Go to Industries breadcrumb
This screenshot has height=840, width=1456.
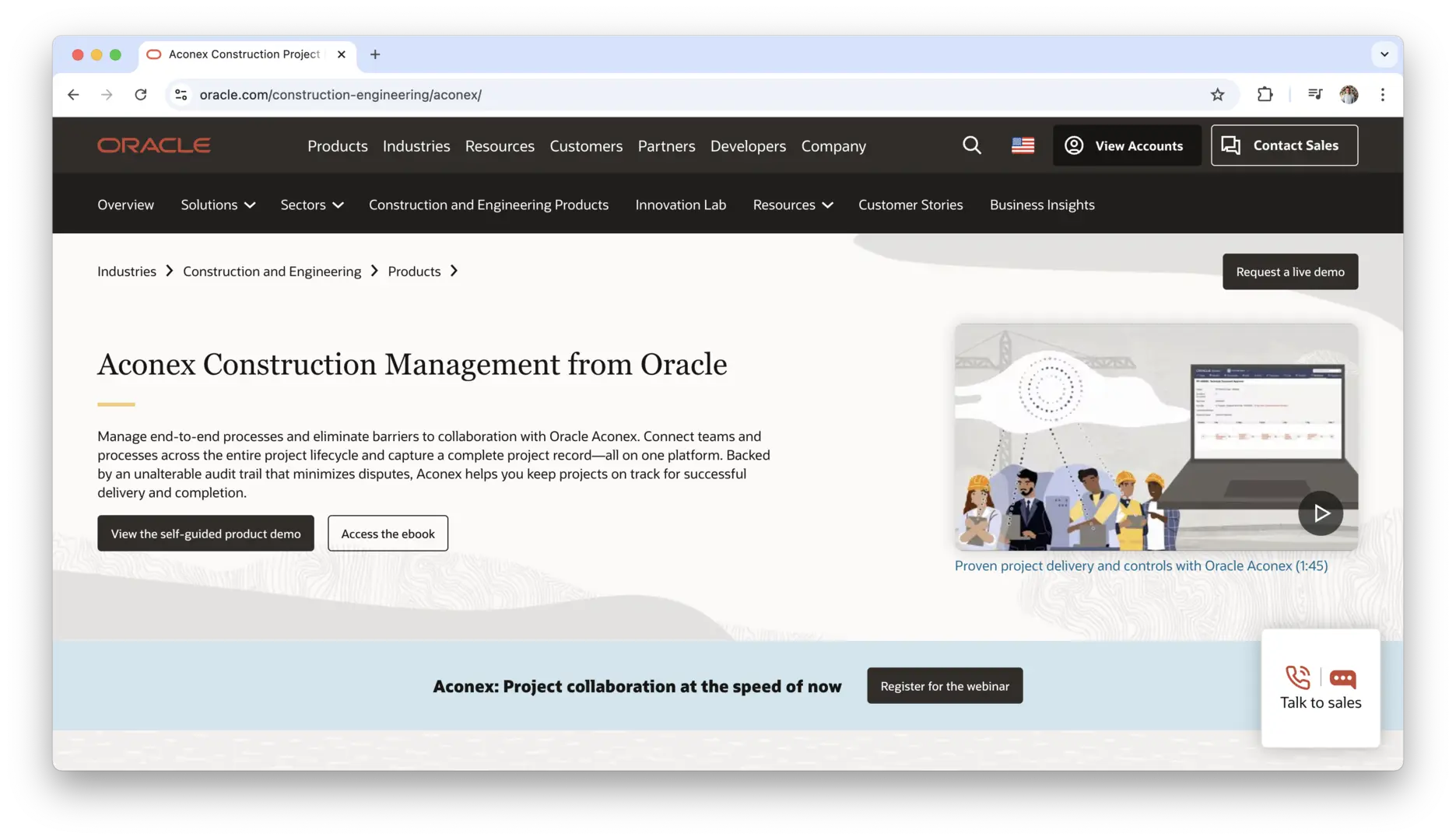point(127,271)
